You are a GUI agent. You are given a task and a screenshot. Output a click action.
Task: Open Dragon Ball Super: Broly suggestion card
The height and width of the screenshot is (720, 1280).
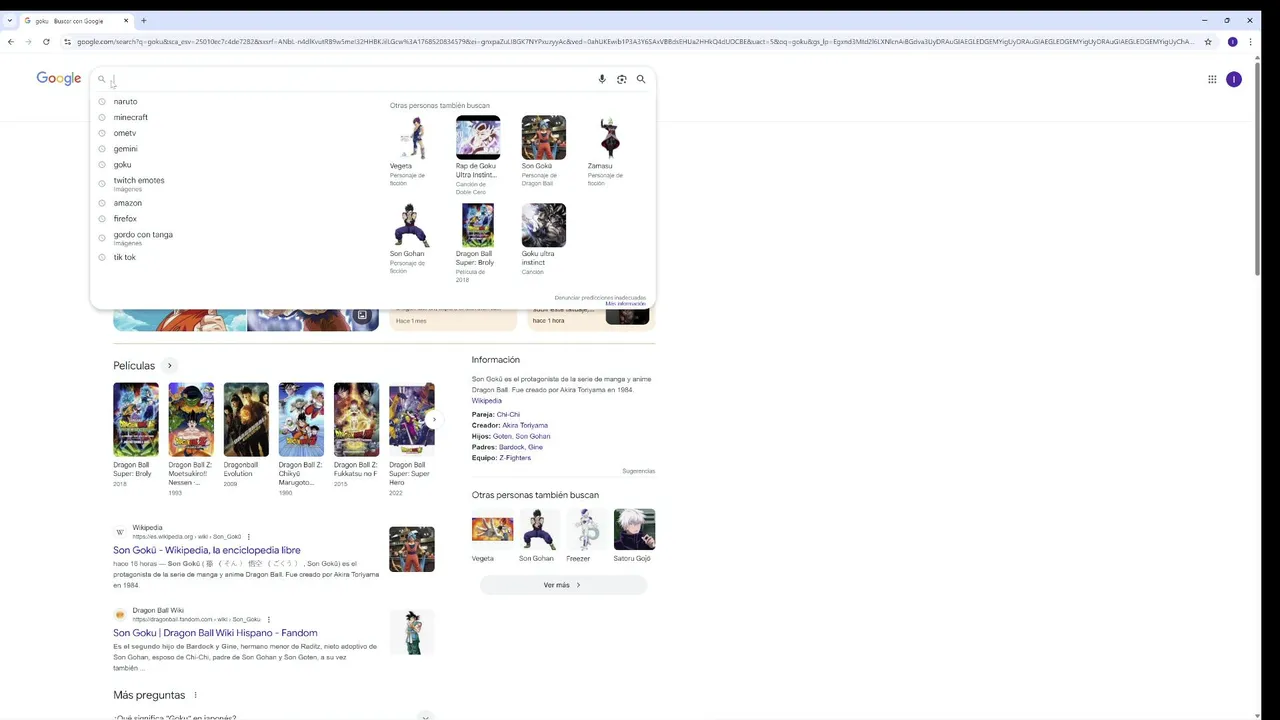477,242
